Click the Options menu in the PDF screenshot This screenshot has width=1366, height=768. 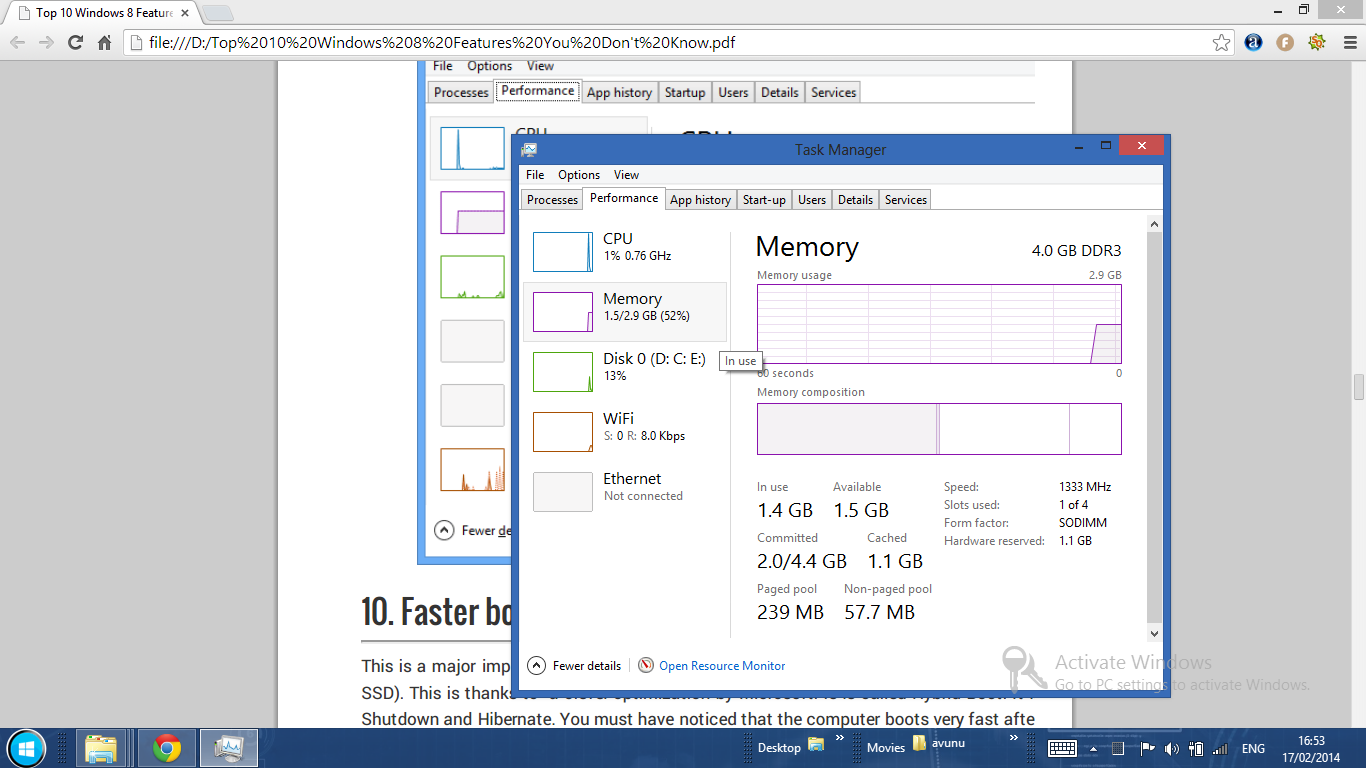490,66
